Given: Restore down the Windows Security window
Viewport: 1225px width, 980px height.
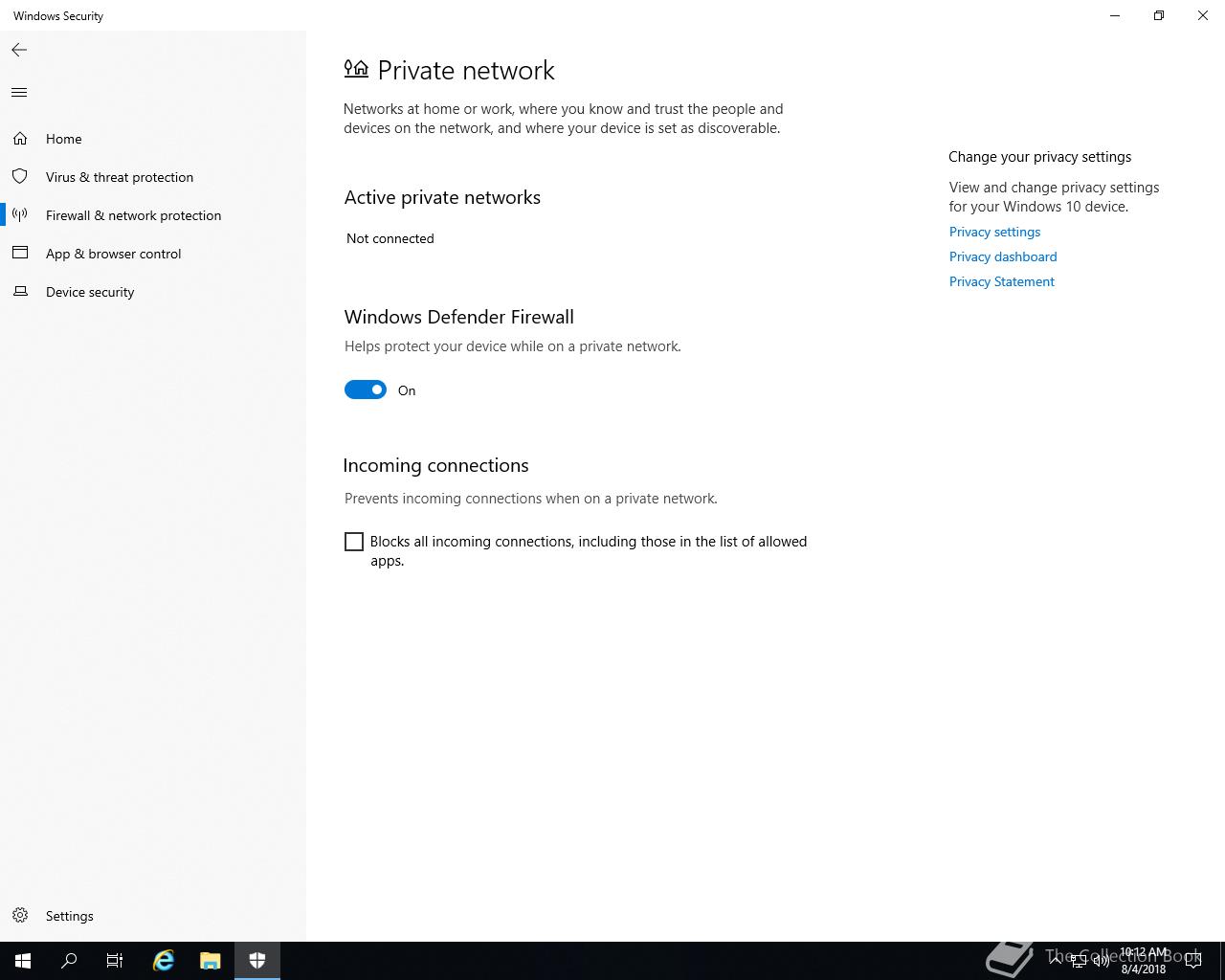Looking at the screenshot, I should point(1159,15).
